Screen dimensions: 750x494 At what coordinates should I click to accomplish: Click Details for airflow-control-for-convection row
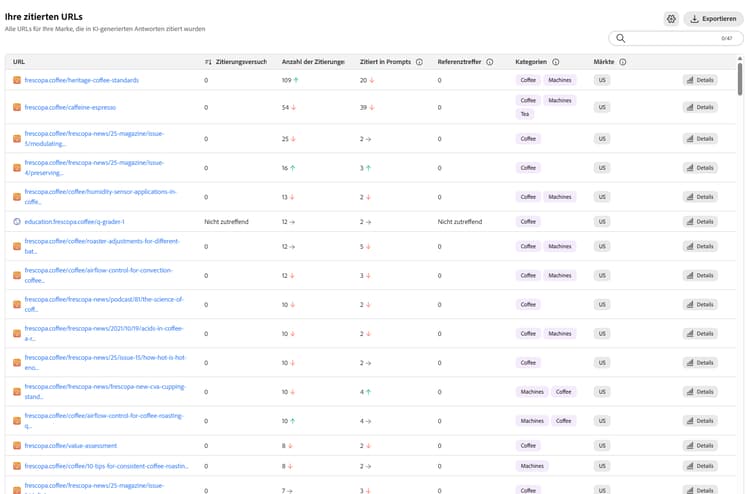click(x=700, y=275)
